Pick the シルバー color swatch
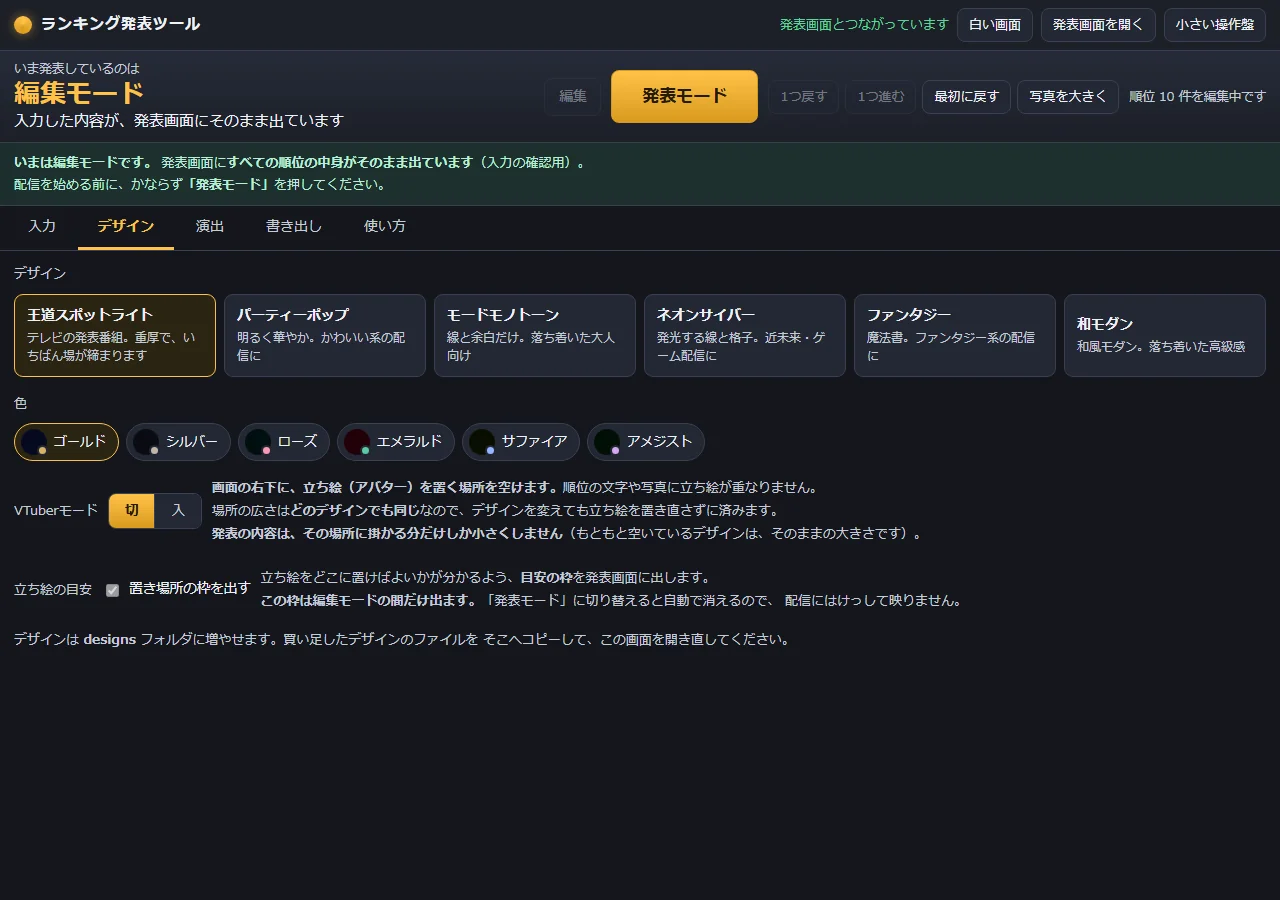 point(178,442)
